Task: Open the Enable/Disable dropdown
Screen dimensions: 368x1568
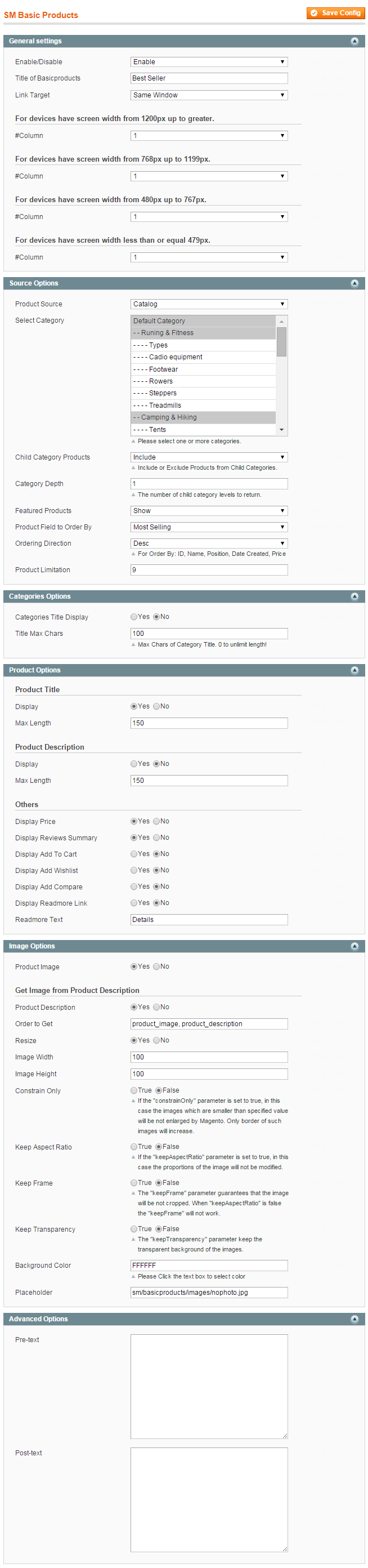Action: (x=209, y=62)
